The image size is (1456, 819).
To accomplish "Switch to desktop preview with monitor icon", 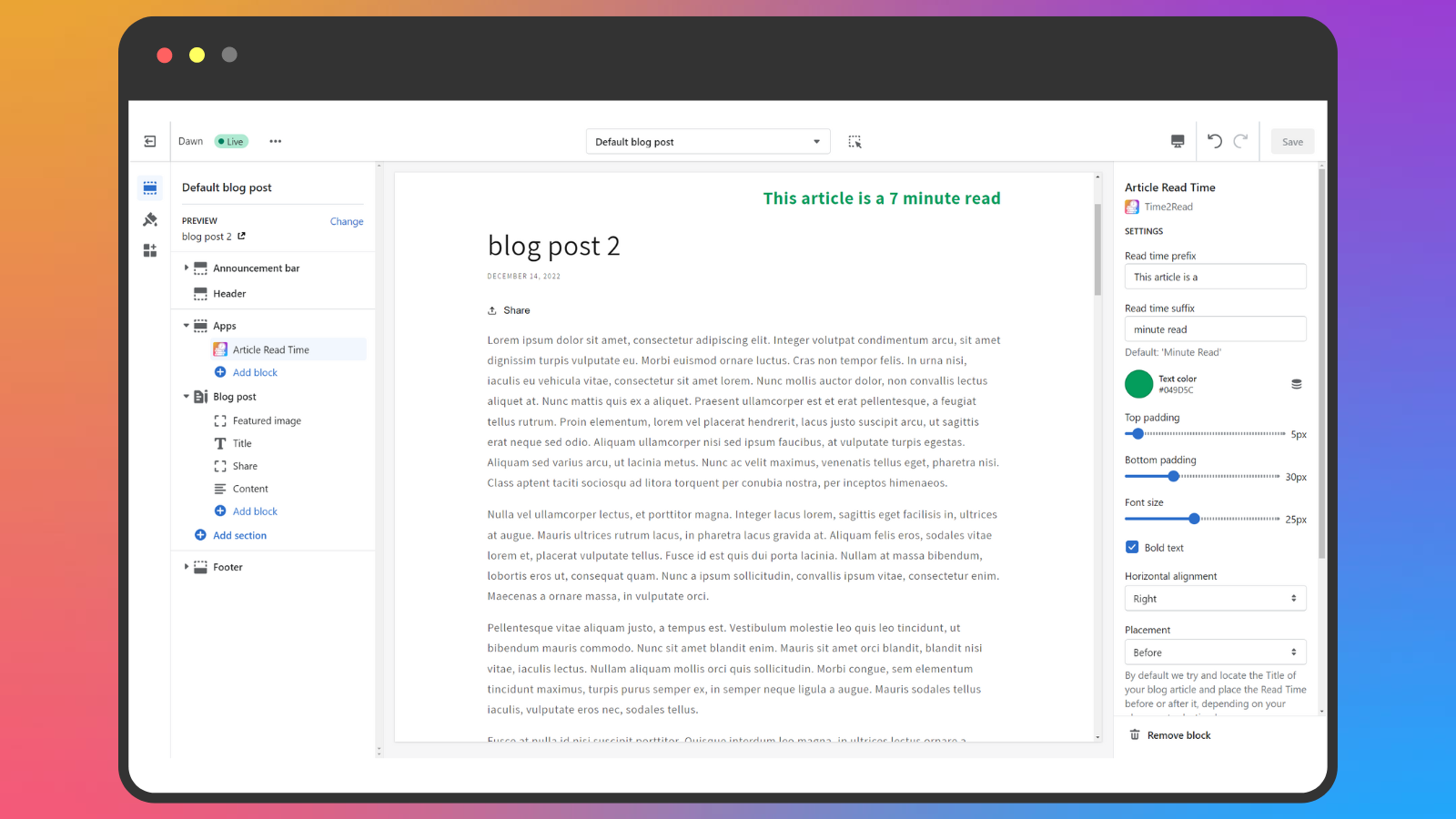I will (x=1177, y=141).
